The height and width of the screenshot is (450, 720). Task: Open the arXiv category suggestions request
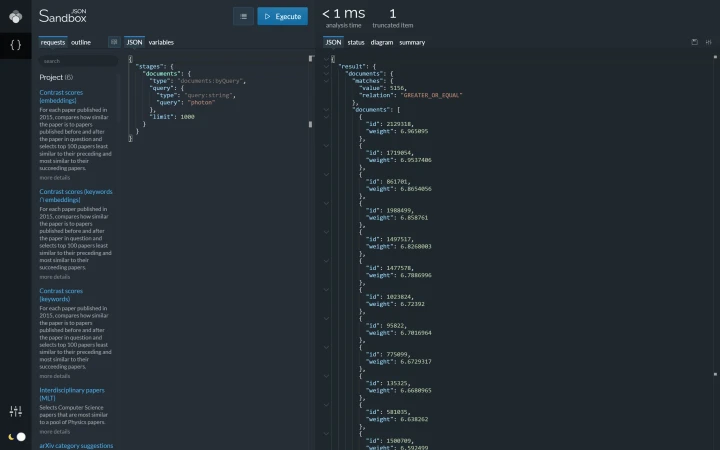pos(76,445)
